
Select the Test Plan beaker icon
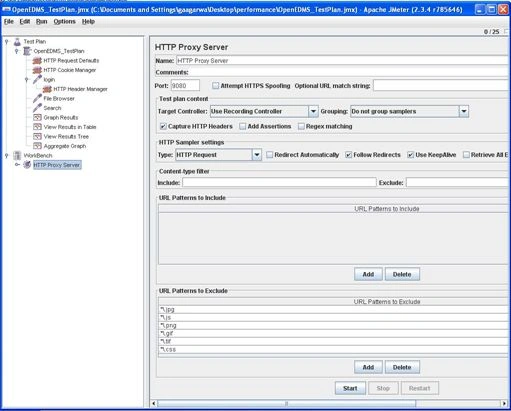[17, 42]
